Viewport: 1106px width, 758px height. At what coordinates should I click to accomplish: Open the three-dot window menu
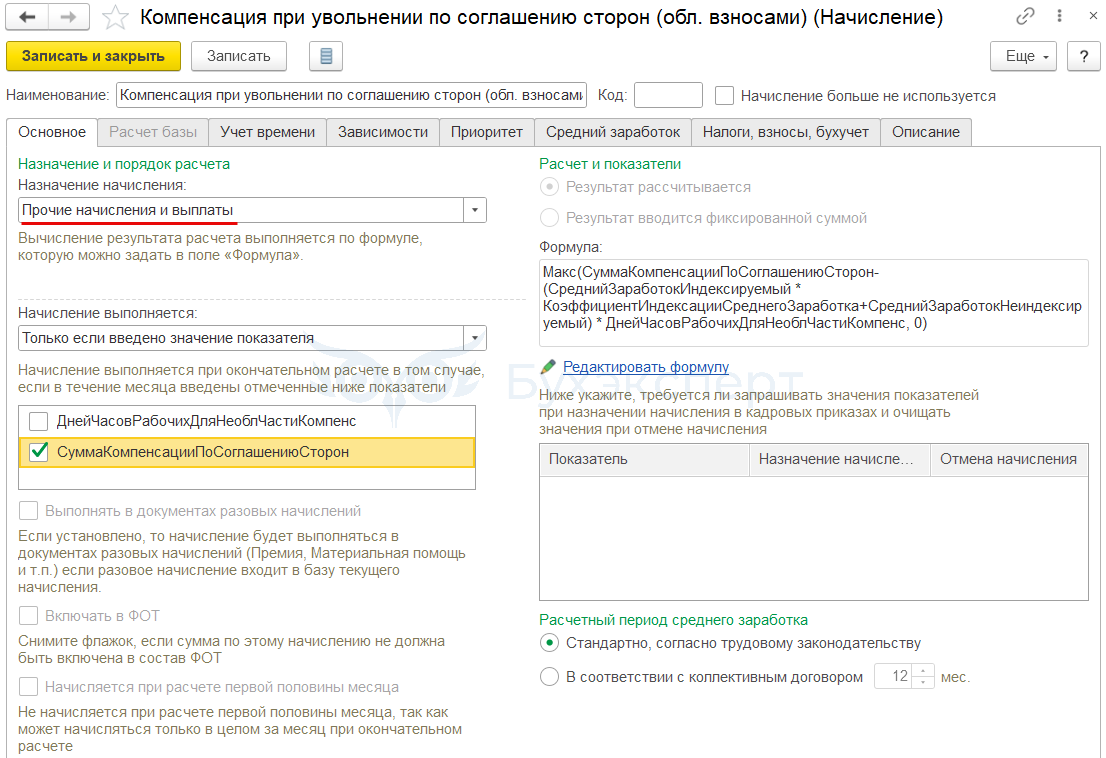[x=1059, y=16]
